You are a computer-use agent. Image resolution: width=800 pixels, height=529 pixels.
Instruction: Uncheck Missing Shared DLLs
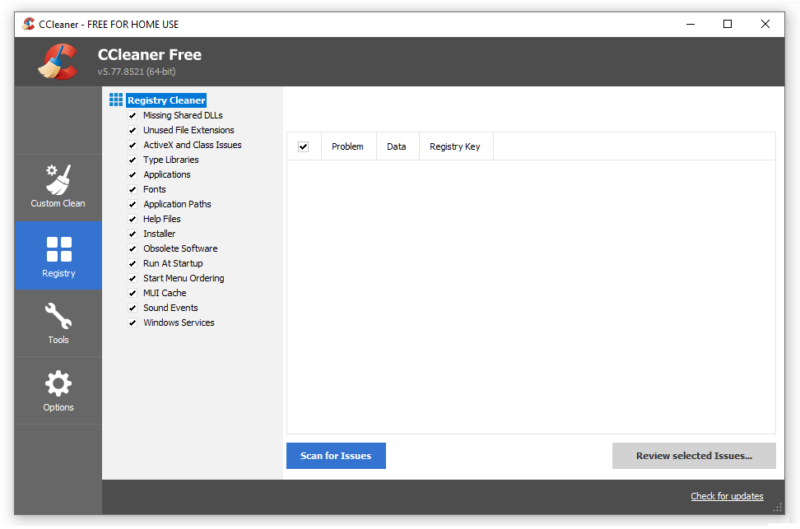click(x=133, y=115)
